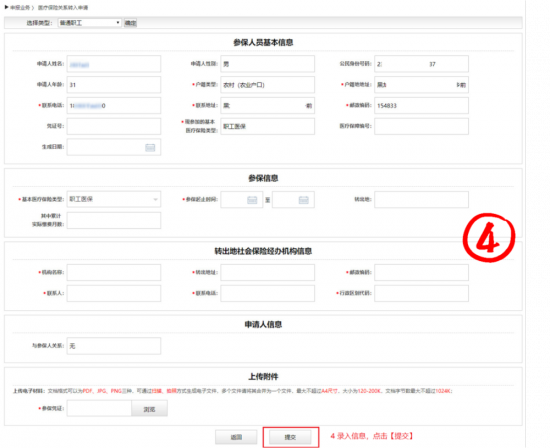Click the 与参保人关系 field showing 无

point(114,346)
